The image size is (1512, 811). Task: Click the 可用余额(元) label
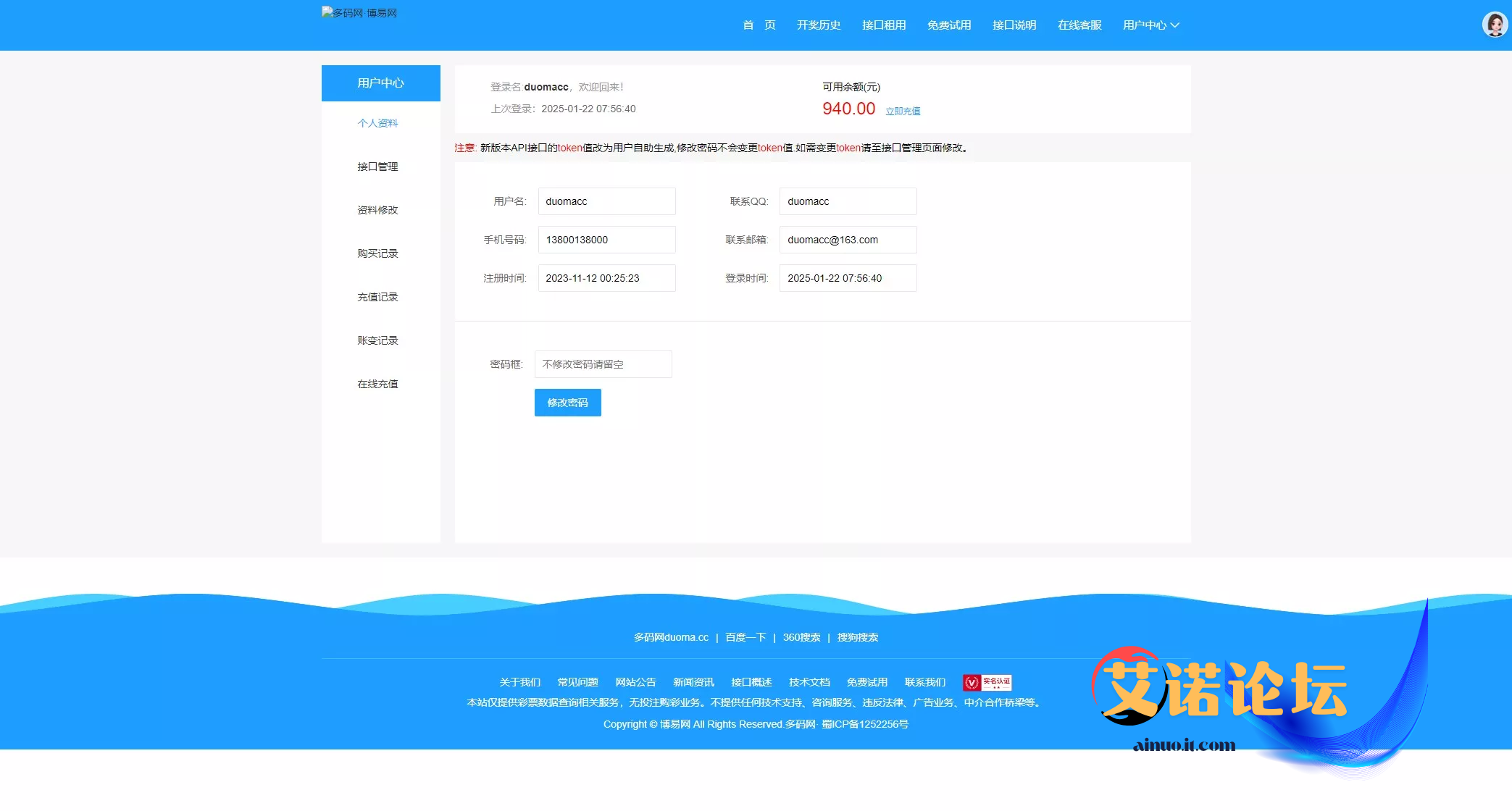tap(851, 87)
